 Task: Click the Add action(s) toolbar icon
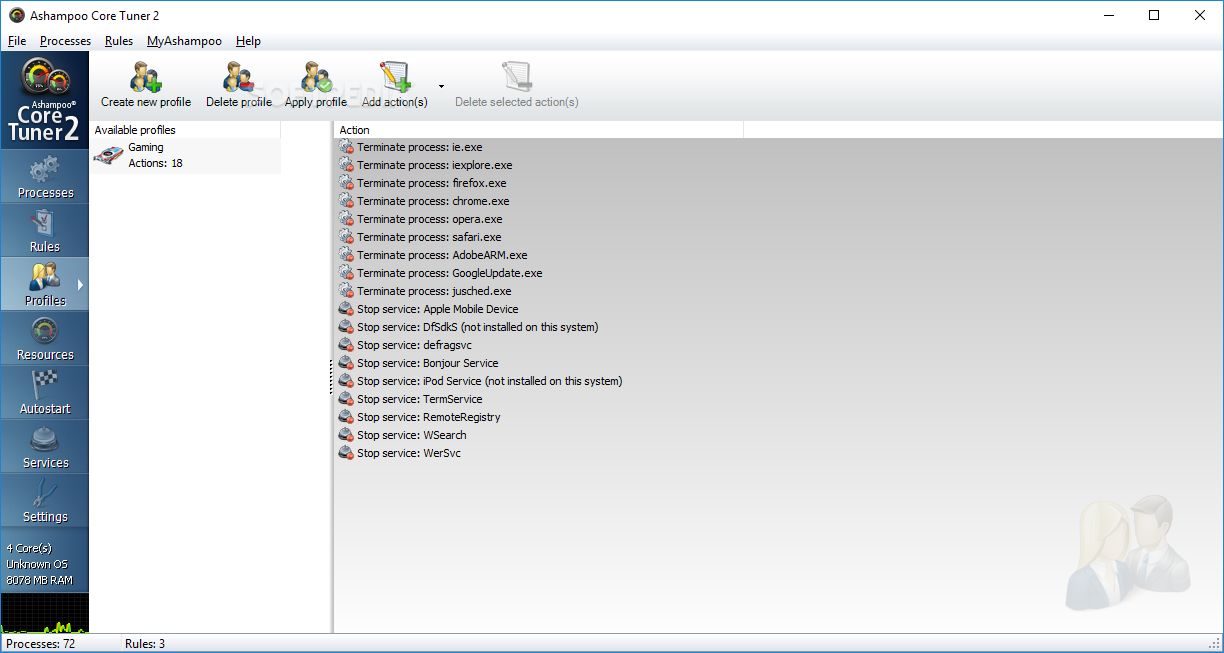coord(395,77)
